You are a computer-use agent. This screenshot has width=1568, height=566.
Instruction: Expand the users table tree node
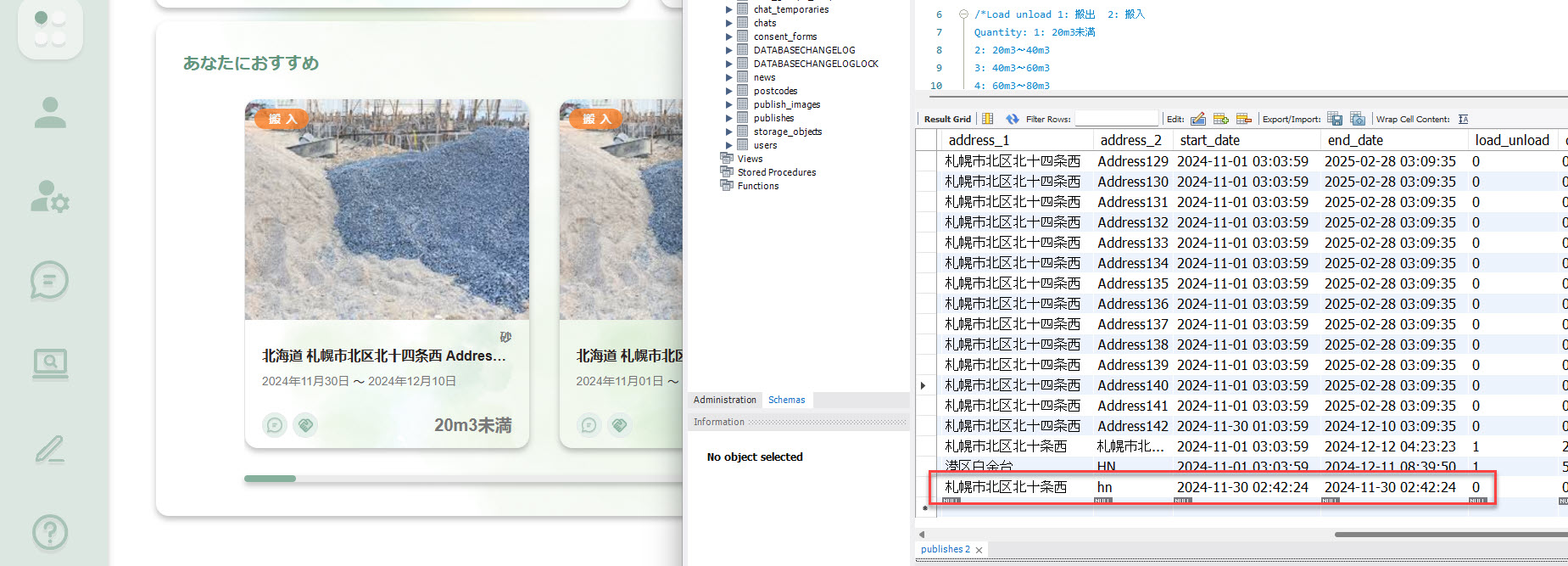728,145
